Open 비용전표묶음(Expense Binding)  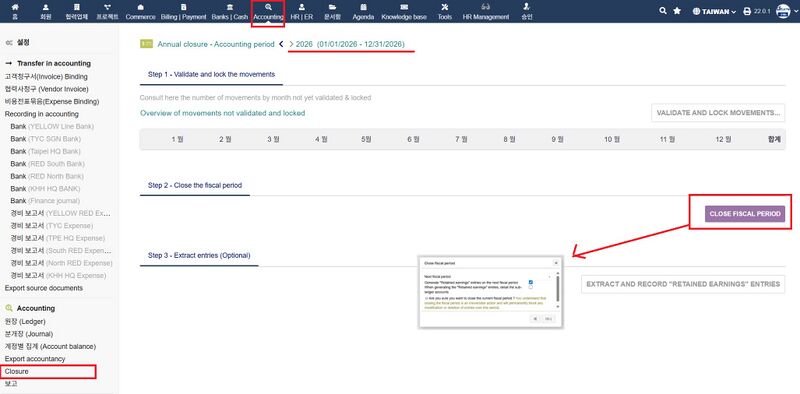52,102
